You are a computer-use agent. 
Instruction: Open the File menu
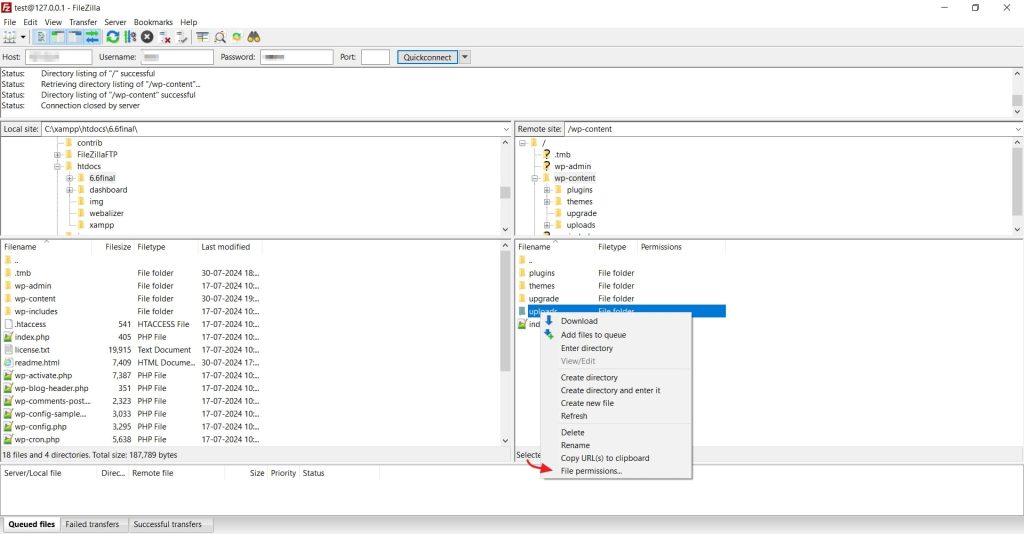click(x=10, y=22)
